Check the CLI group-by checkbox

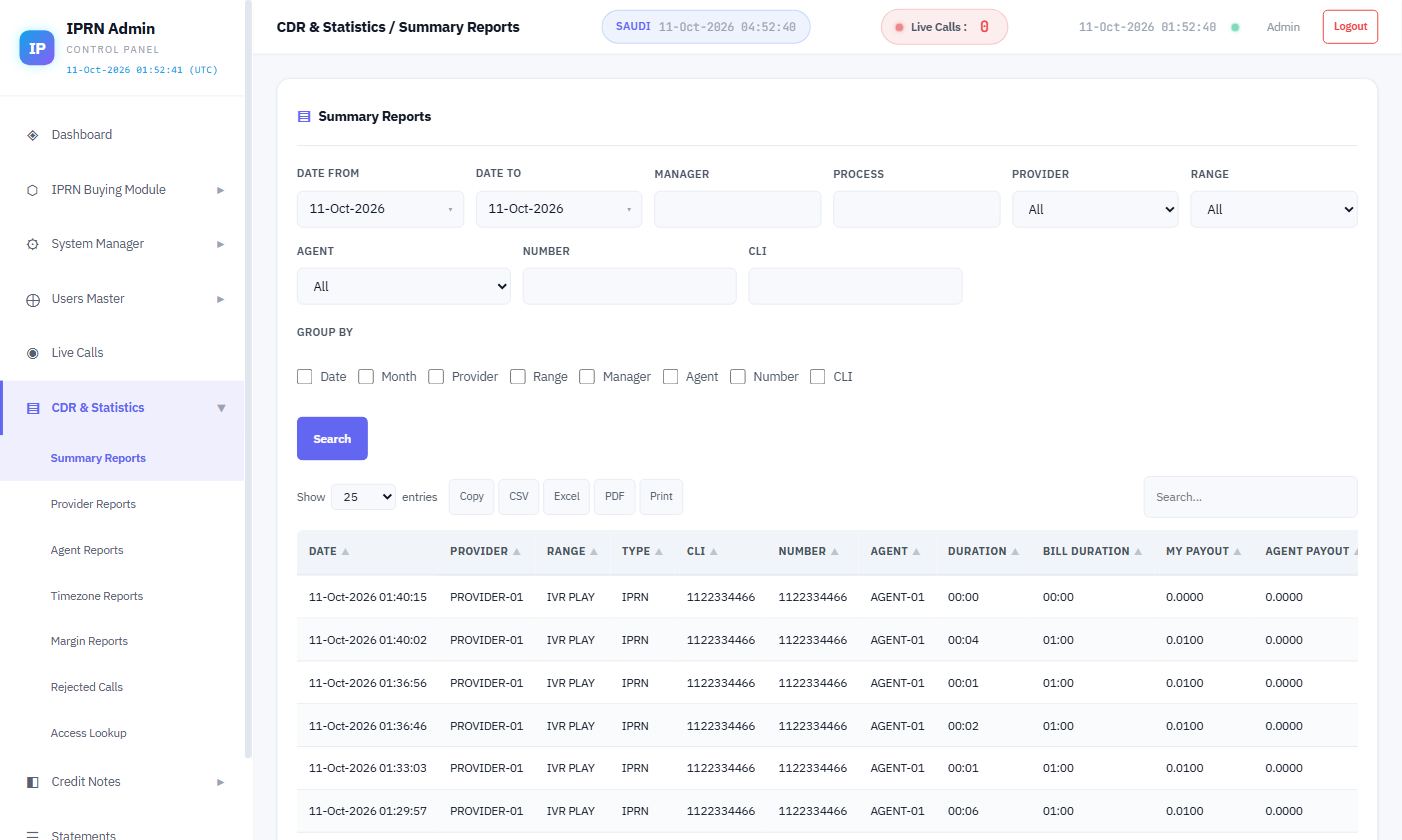818,377
